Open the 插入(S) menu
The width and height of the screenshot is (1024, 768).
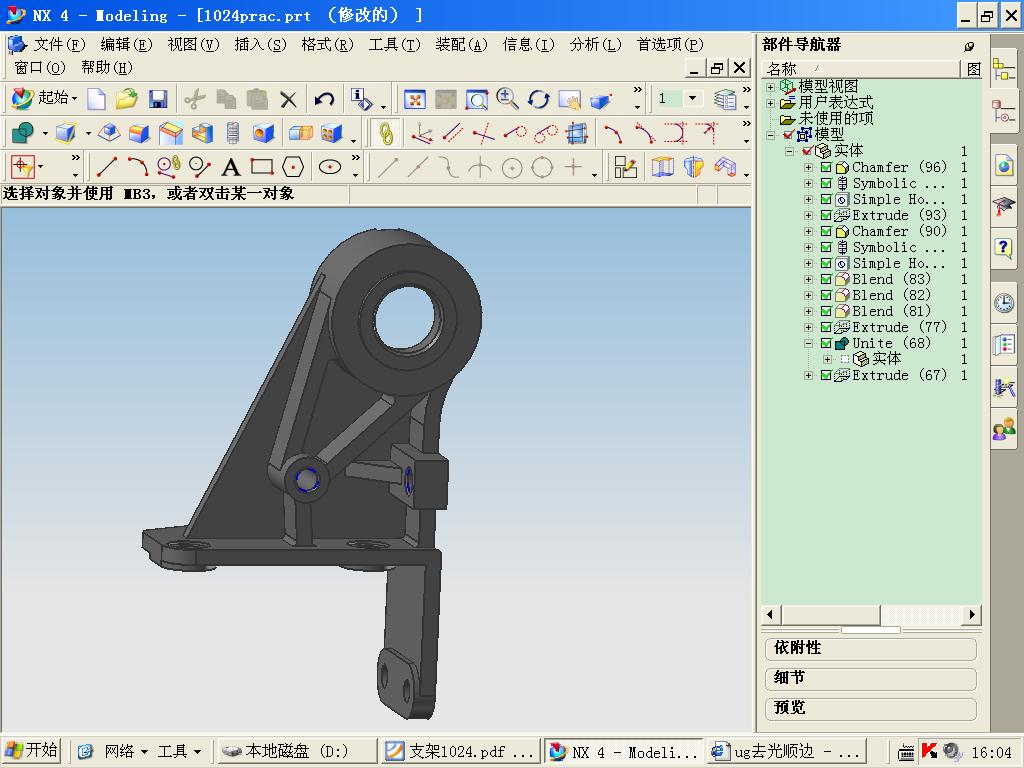point(260,44)
